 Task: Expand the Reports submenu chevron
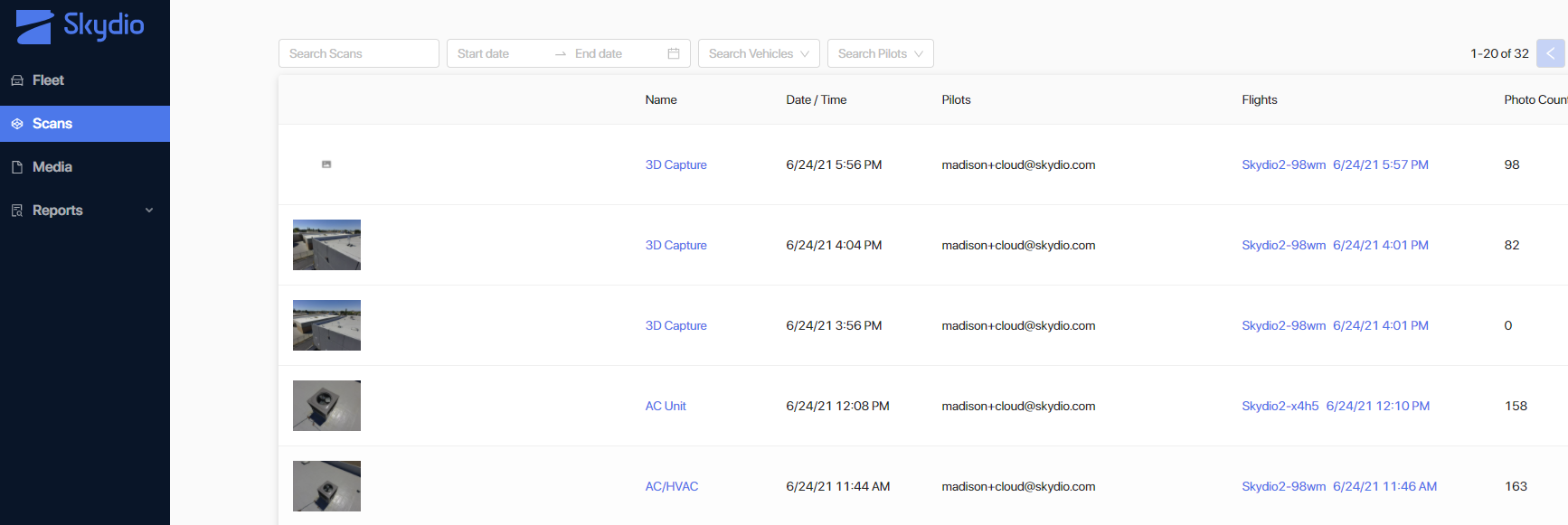click(x=149, y=211)
